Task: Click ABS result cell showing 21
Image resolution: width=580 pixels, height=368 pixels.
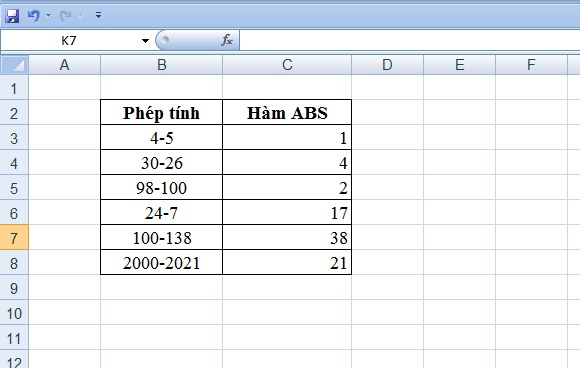Action: pyautogui.click(x=287, y=263)
